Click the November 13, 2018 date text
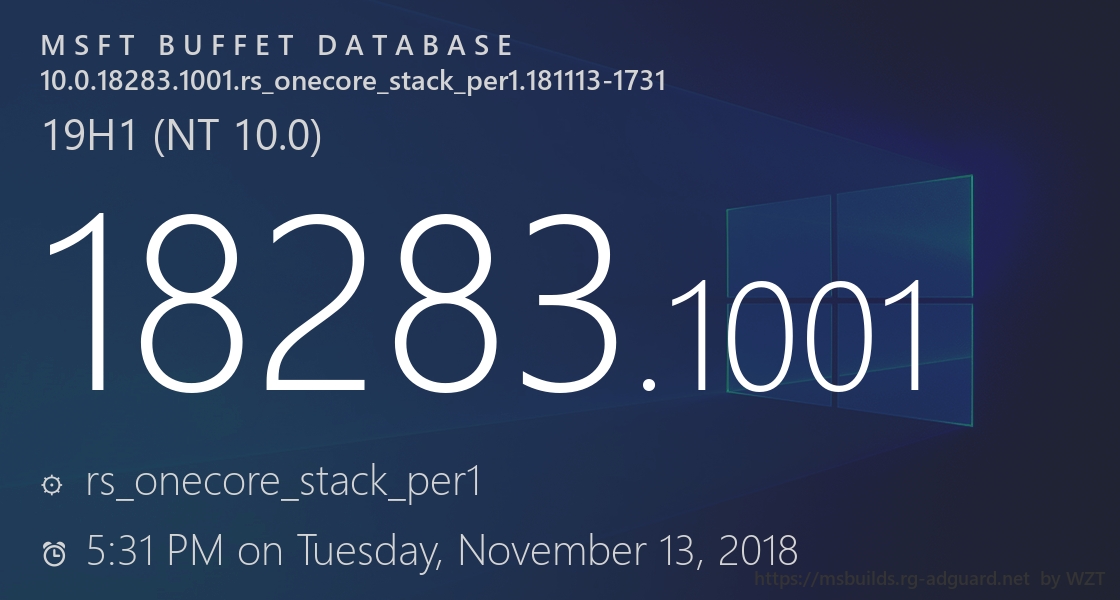This screenshot has width=1120, height=600. [628, 551]
